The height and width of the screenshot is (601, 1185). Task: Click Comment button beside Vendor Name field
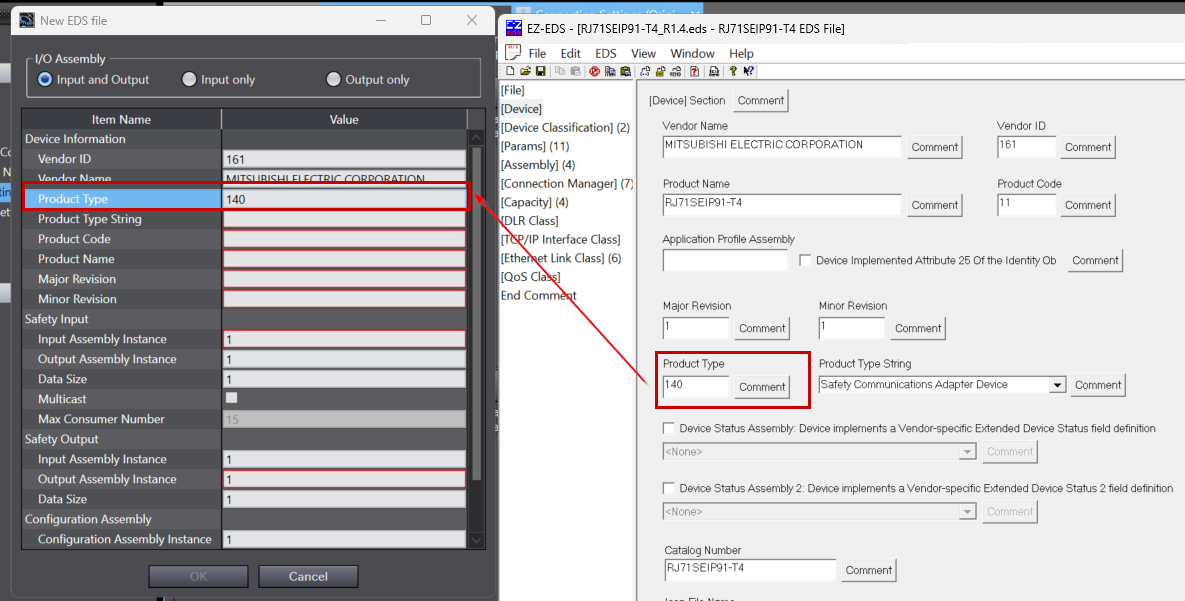point(935,147)
